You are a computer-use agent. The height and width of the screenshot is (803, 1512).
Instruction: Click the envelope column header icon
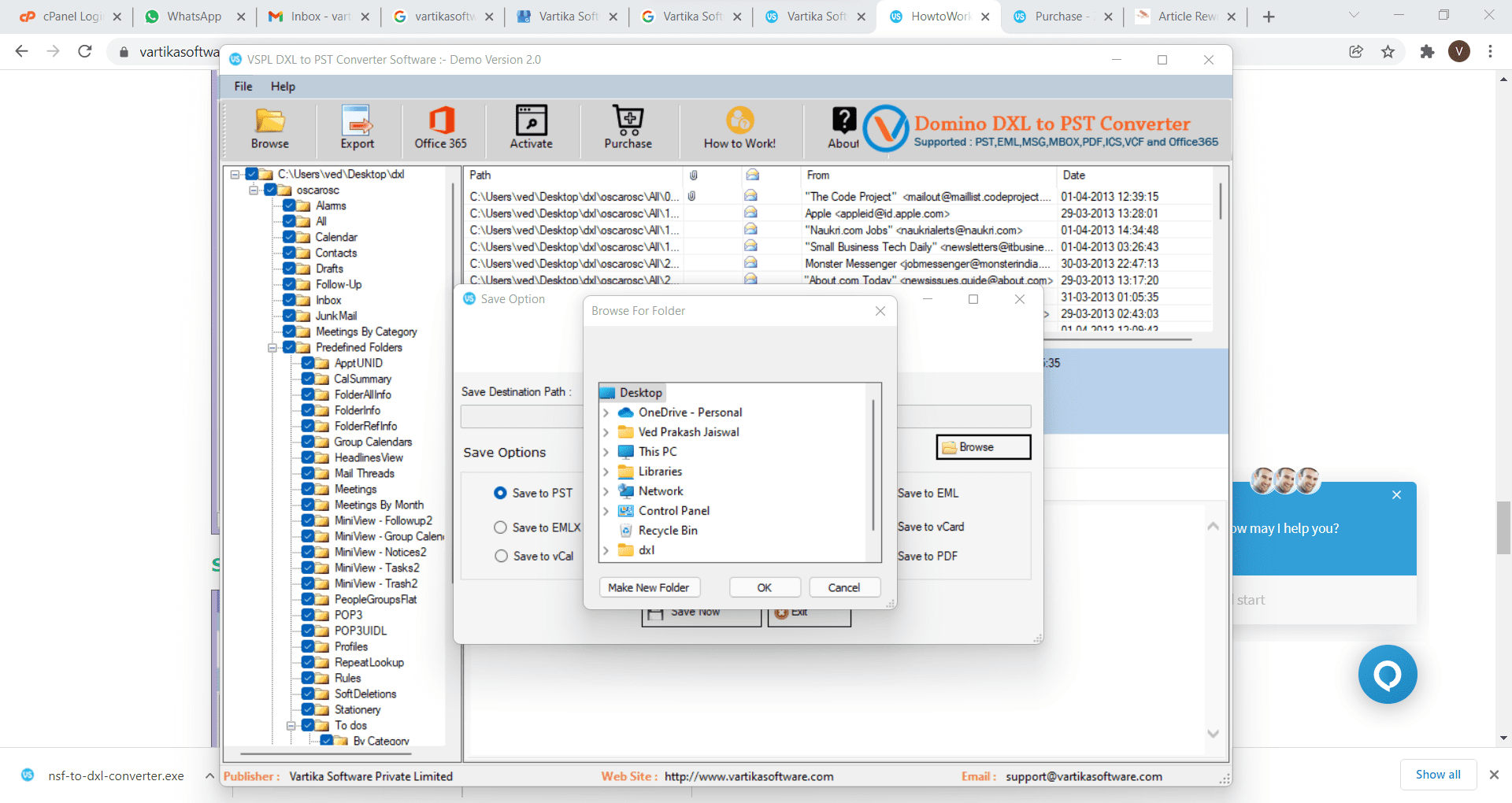point(752,175)
